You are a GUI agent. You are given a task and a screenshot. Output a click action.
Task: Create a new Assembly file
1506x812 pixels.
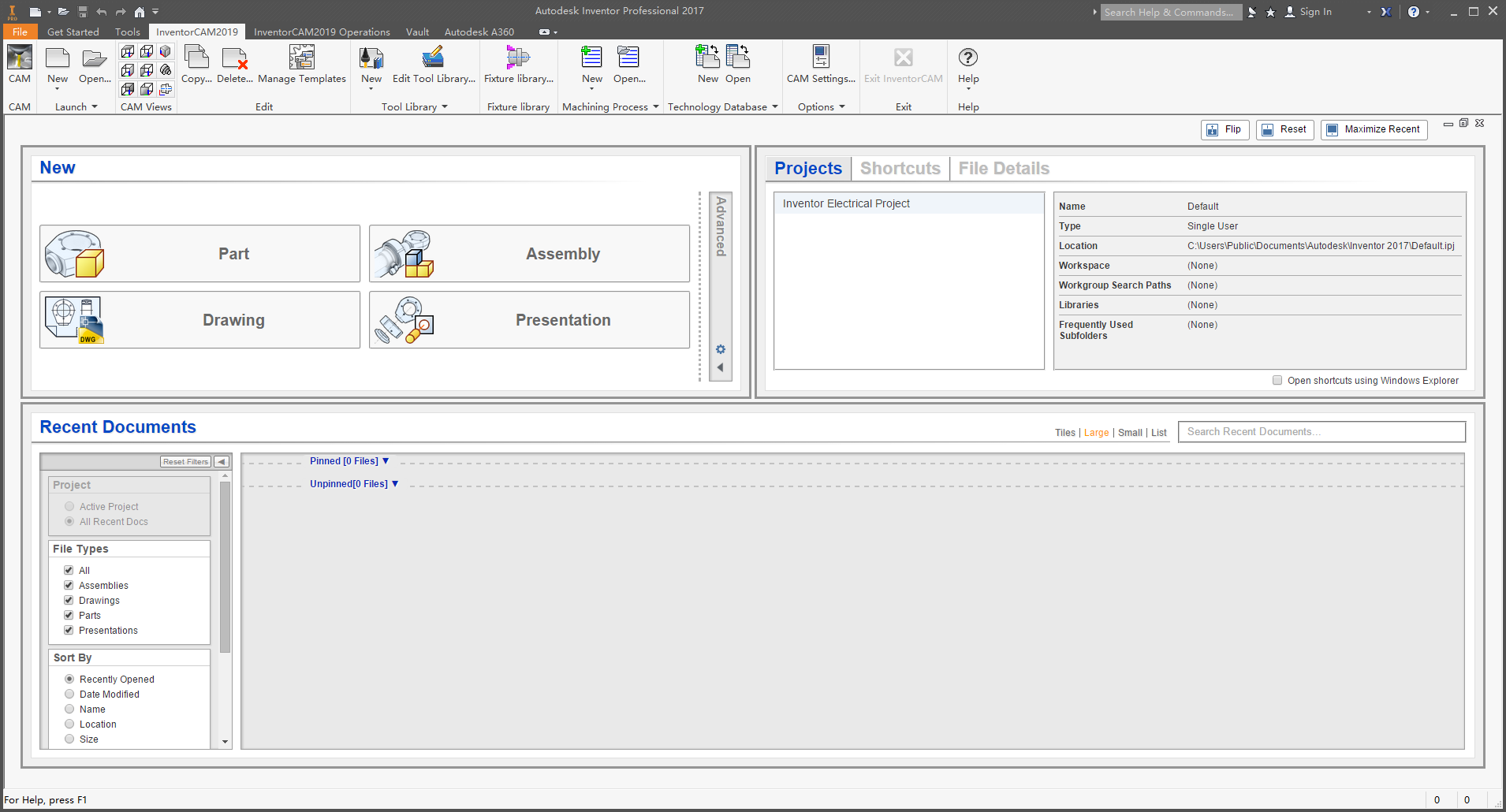[x=529, y=254]
